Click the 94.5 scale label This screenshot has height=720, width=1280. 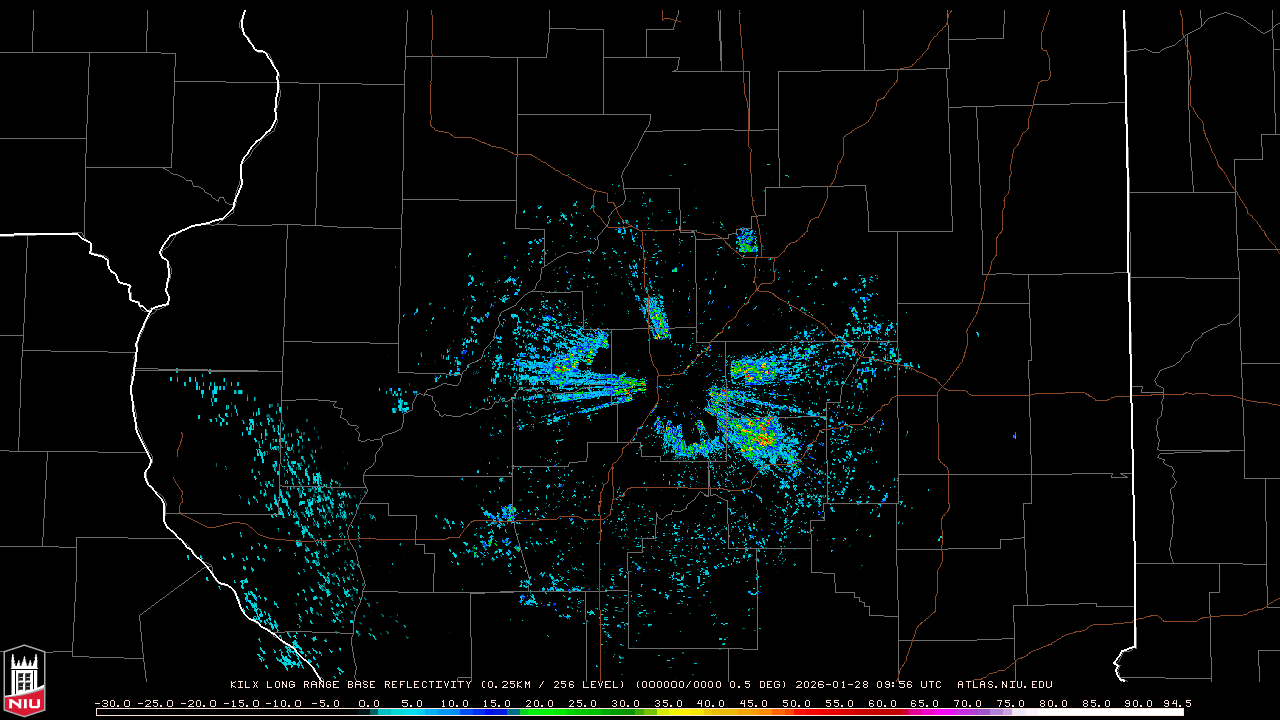(1175, 703)
